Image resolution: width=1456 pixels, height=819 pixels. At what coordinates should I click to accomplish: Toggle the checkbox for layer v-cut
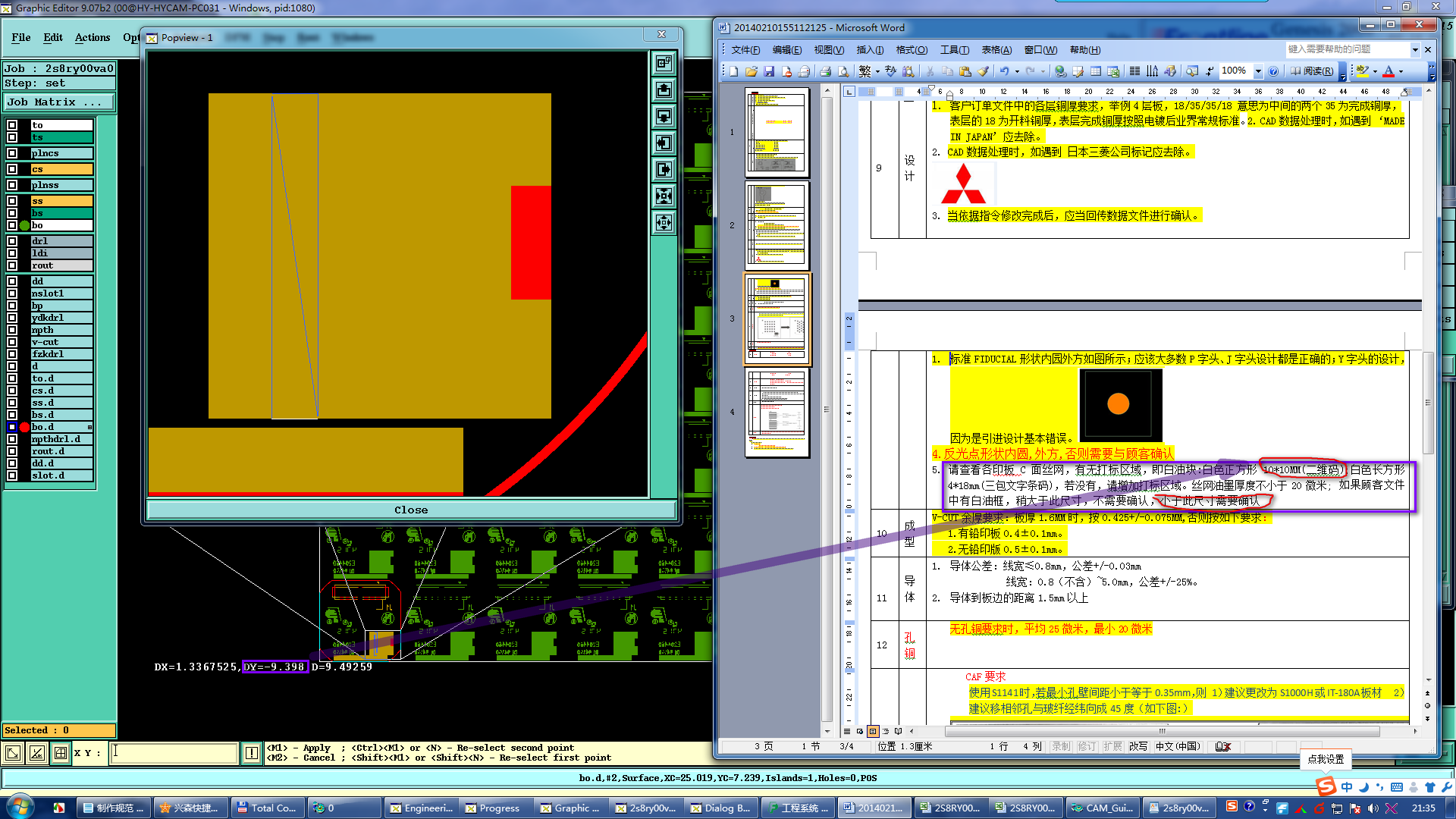tap(12, 342)
